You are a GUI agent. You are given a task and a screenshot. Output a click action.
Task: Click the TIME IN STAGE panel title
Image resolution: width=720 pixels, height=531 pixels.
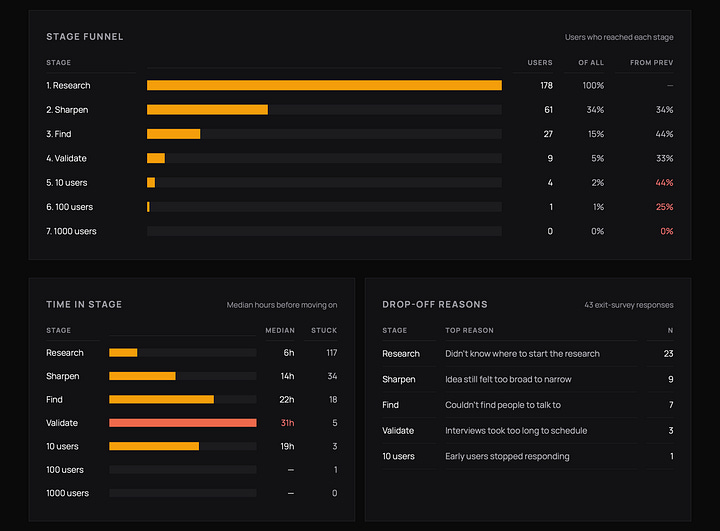[84, 305]
